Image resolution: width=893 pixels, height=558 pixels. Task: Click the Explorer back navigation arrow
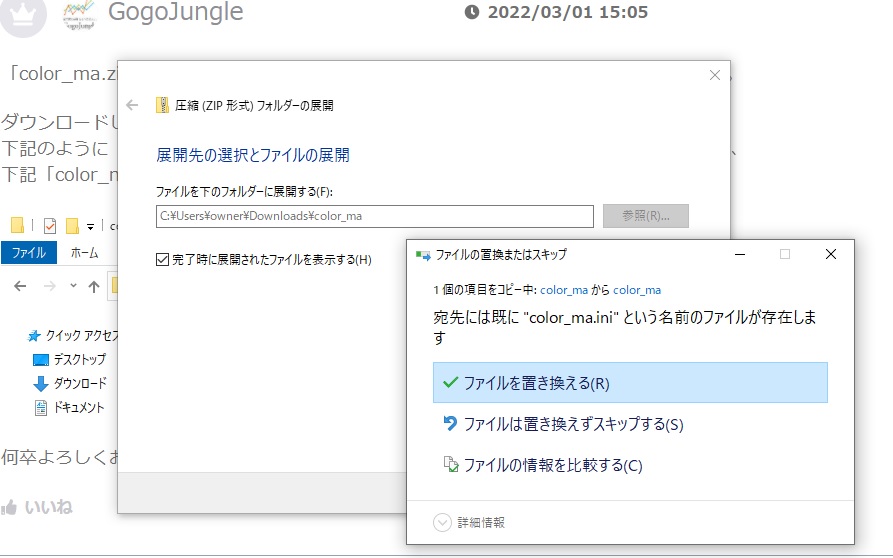click(21, 287)
